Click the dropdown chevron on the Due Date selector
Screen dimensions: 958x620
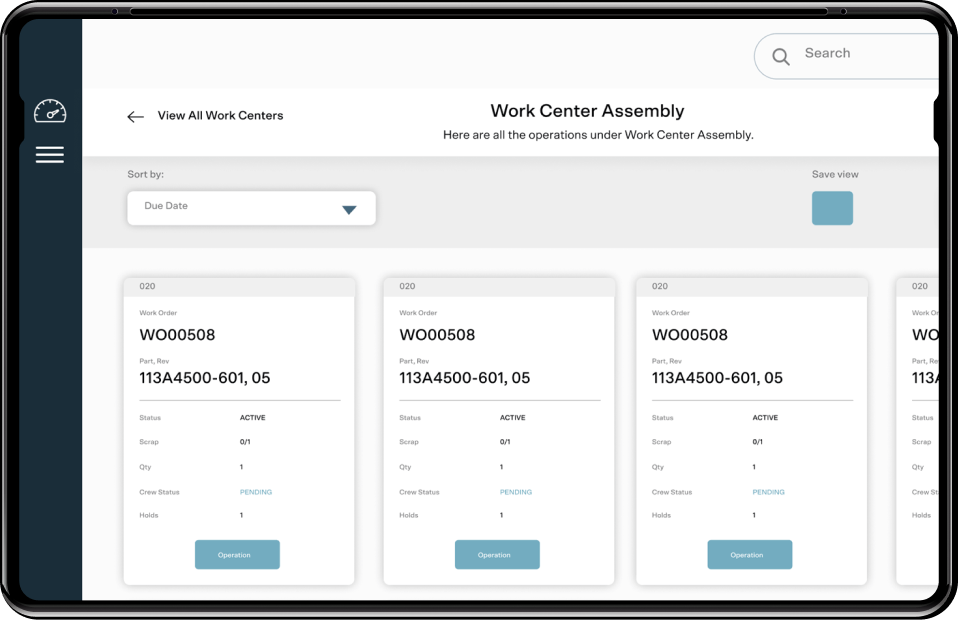tap(349, 208)
